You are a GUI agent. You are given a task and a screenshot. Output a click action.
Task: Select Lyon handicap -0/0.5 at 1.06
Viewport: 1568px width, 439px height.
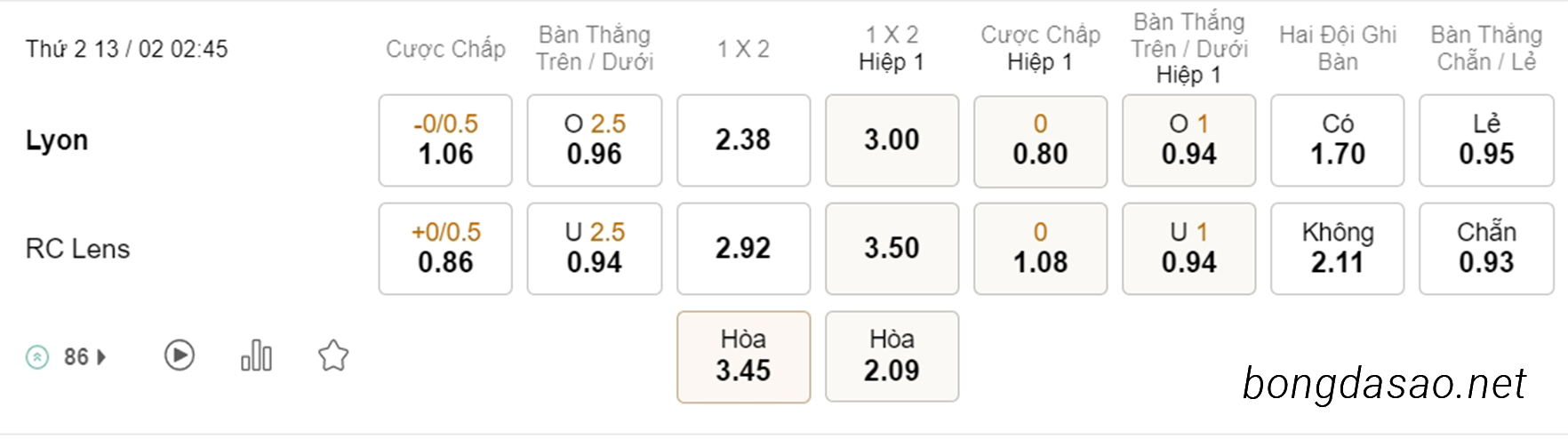point(445,140)
